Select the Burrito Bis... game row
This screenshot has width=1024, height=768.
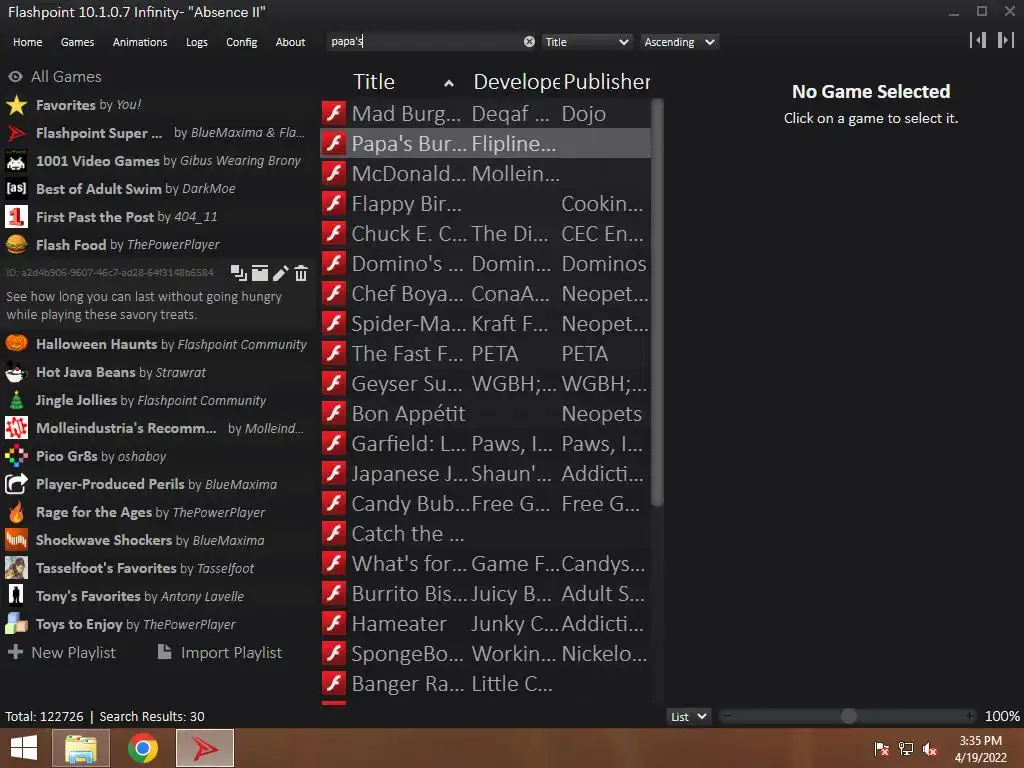(485, 594)
